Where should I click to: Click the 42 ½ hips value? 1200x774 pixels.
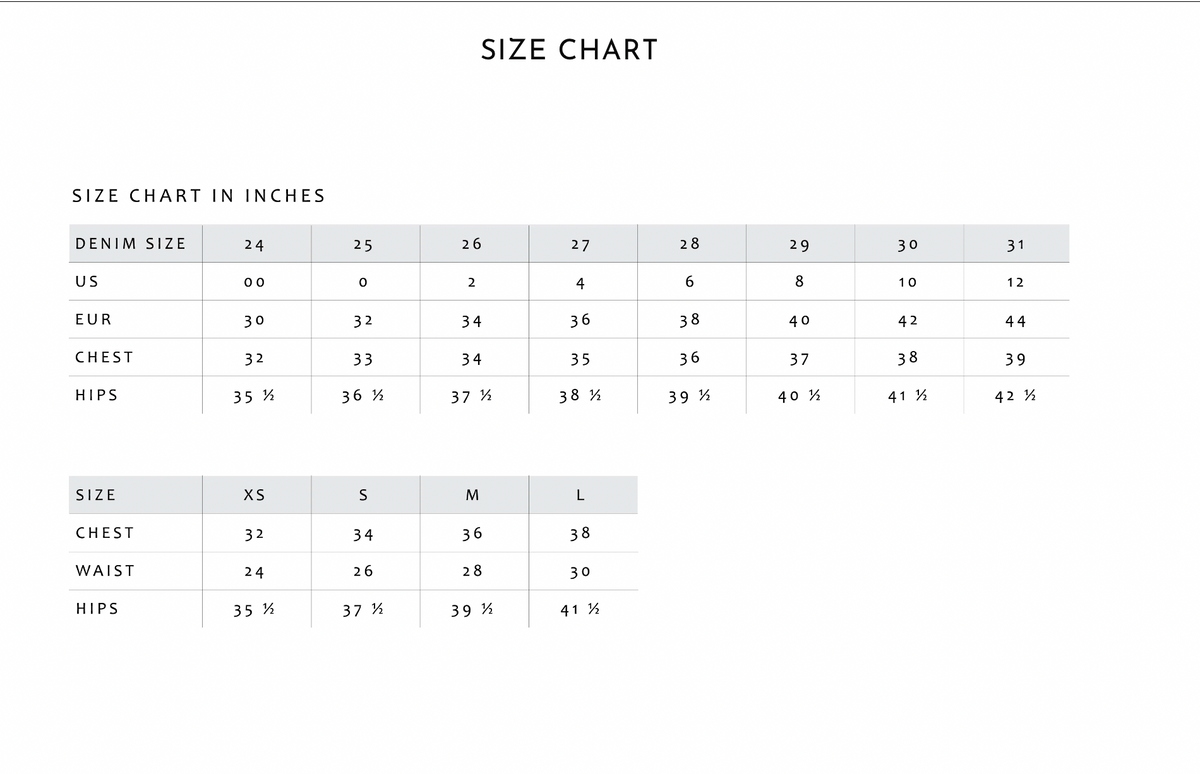(1015, 397)
